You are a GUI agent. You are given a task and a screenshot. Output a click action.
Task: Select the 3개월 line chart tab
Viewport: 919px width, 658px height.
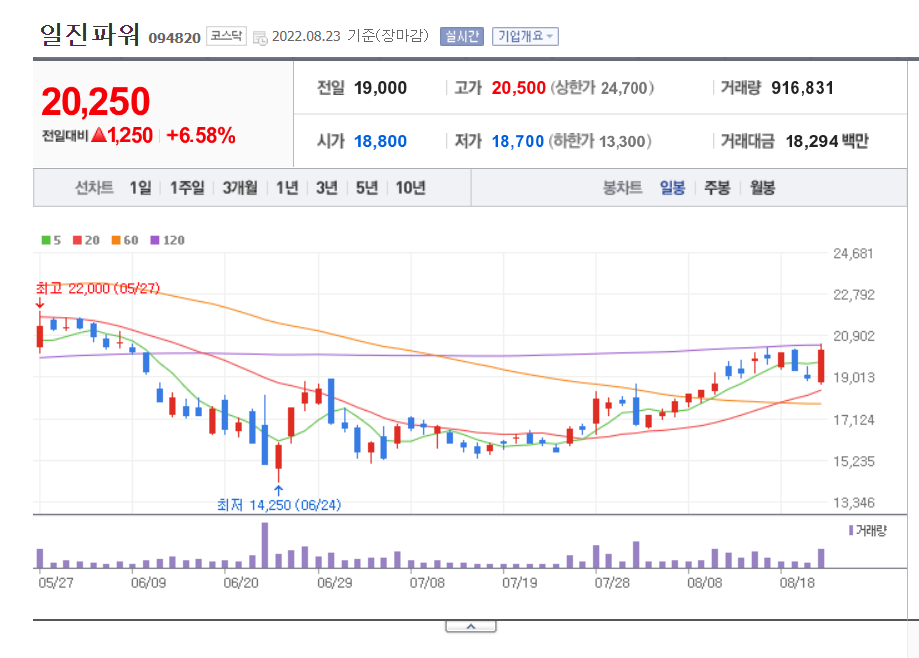point(240,188)
